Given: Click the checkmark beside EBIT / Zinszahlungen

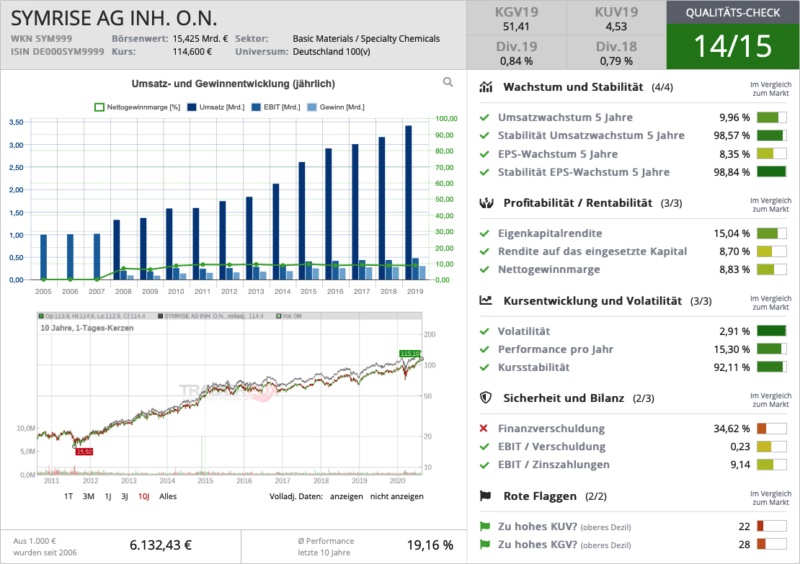Looking at the screenshot, I should (x=484, y=464).
